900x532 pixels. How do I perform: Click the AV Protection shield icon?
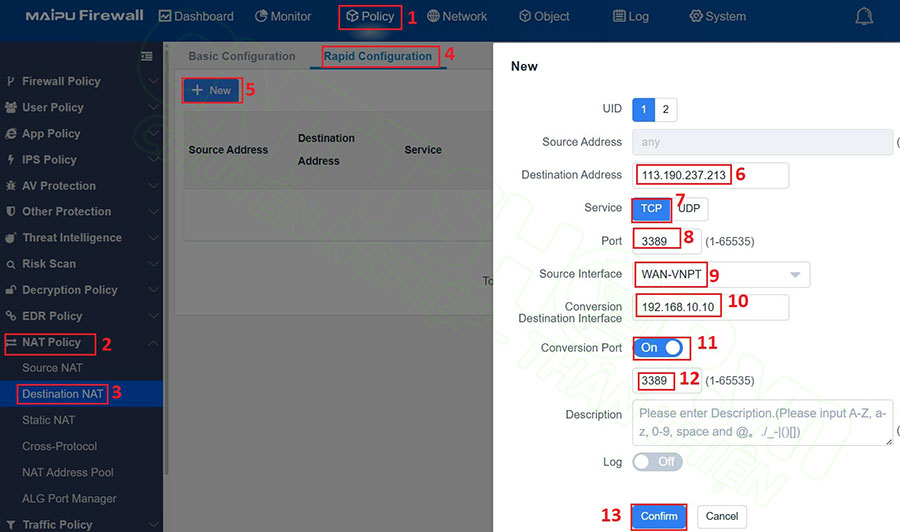click(x=11, y=186)
